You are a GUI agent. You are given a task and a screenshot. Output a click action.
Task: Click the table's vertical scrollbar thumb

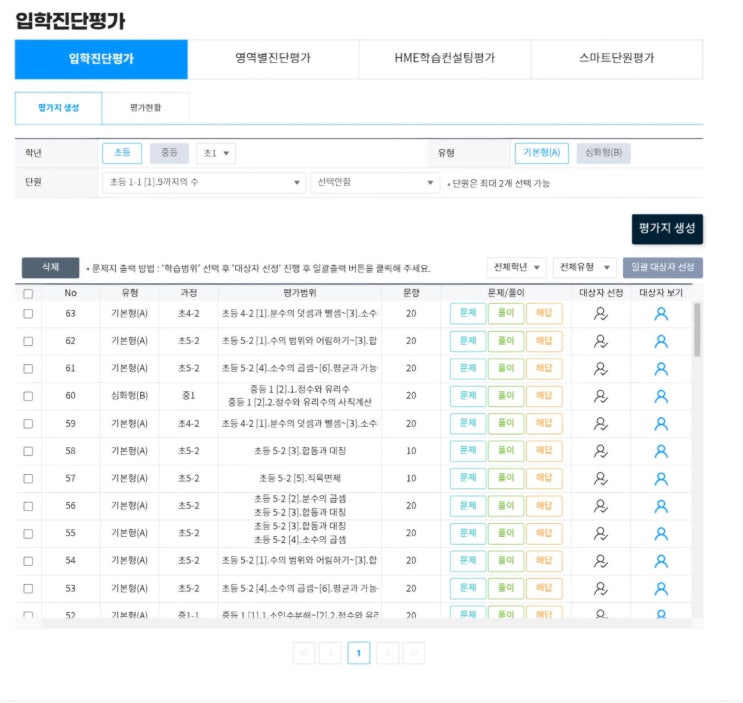(696, 330)
